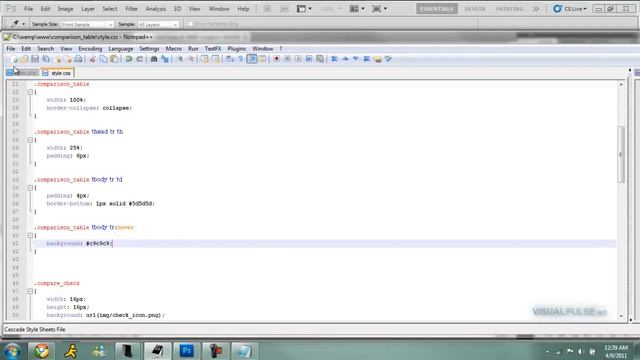Screen dimensions: 640x360
Task: Collapse the tbody tr:hover fold on line 40
Action: [x=30, y=236]
